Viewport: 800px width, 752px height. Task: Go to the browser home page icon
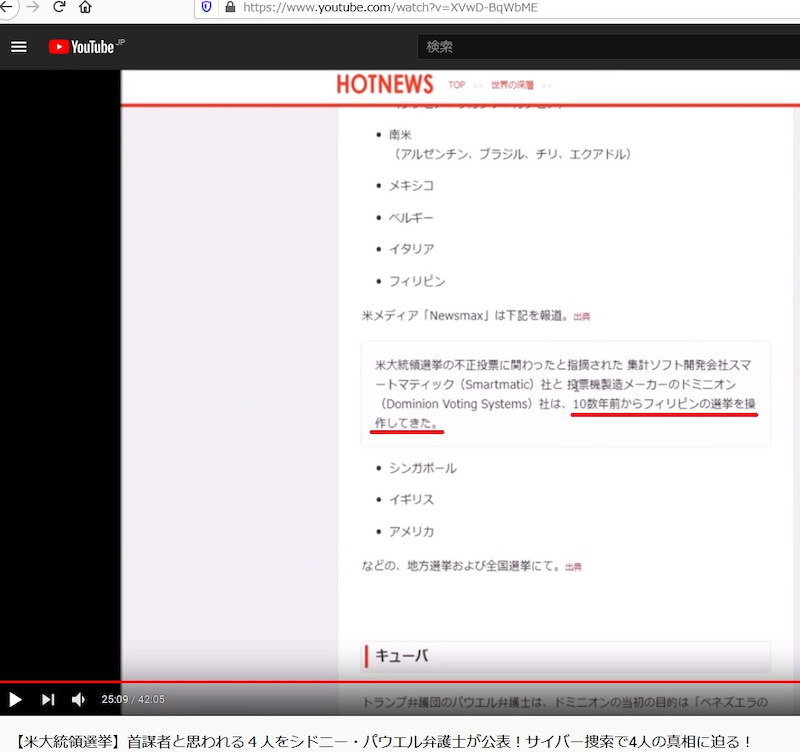pyautogui.click(x=85, y=7)
